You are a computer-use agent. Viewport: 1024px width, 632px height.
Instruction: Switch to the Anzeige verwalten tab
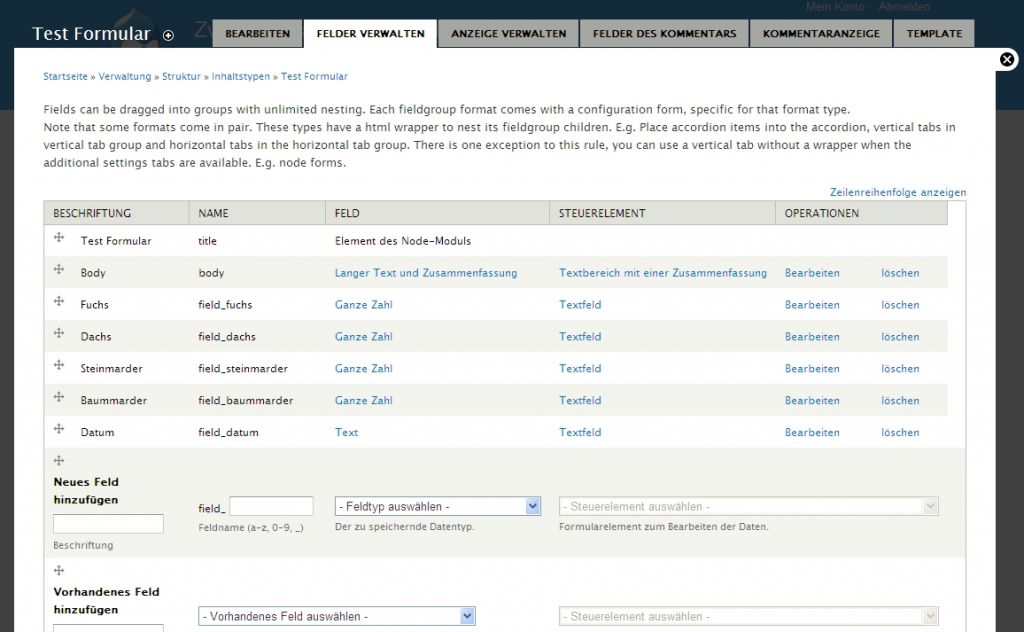click(508, 34)
